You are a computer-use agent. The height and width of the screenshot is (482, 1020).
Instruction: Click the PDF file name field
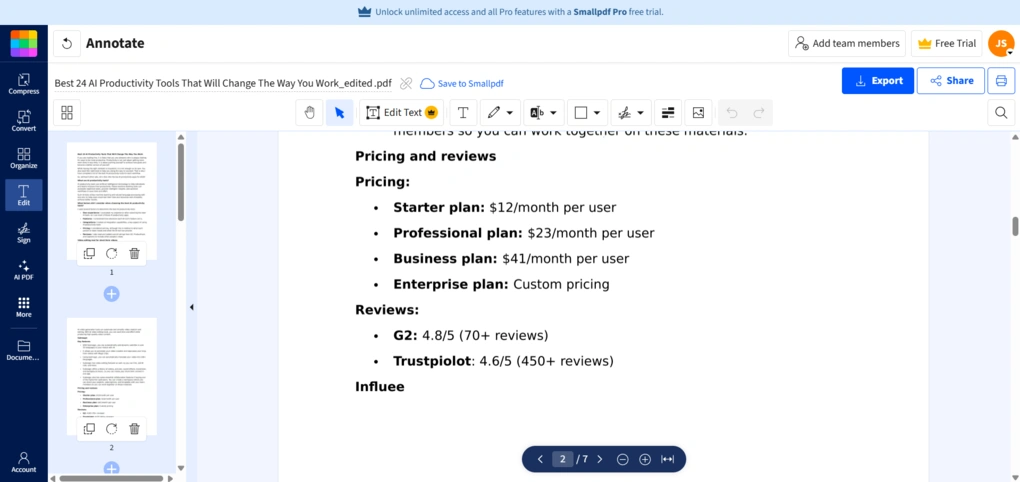click(223, 83)
